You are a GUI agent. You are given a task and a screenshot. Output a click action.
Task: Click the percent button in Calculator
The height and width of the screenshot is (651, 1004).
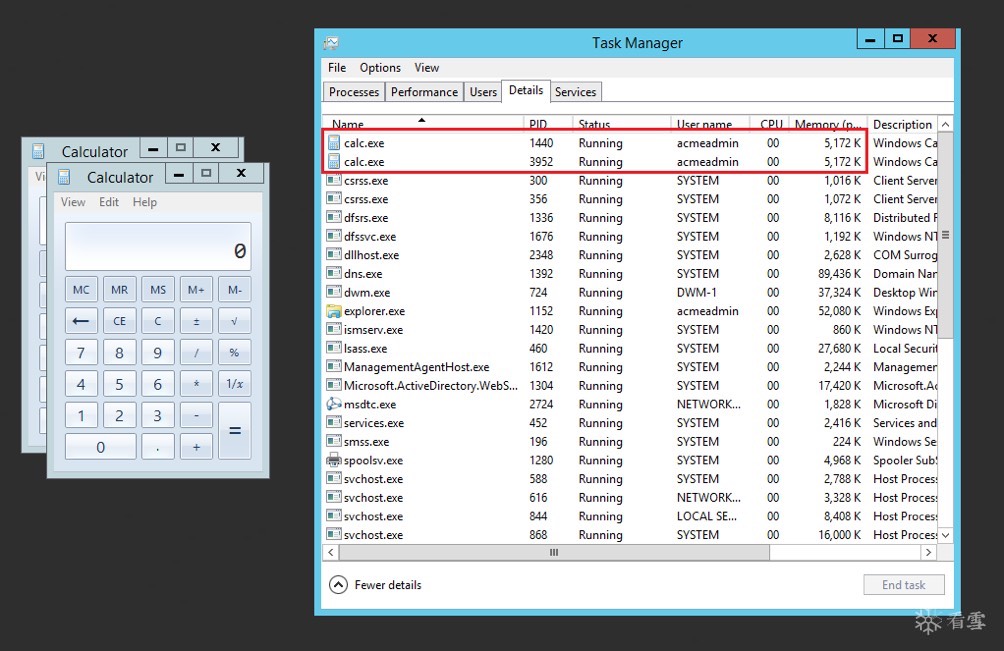coord(234,352)
